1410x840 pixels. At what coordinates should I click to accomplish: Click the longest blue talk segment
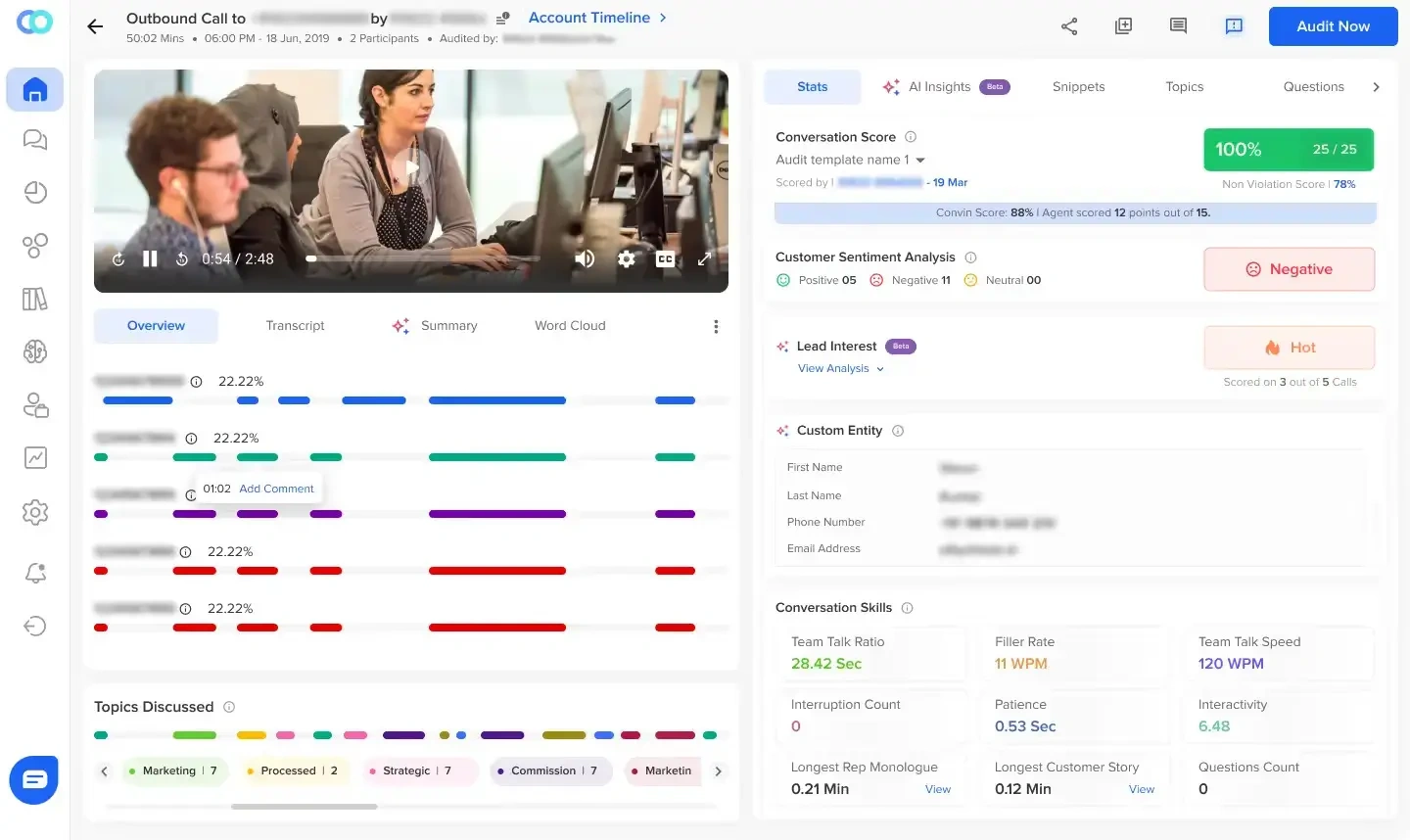pos(497,400)
